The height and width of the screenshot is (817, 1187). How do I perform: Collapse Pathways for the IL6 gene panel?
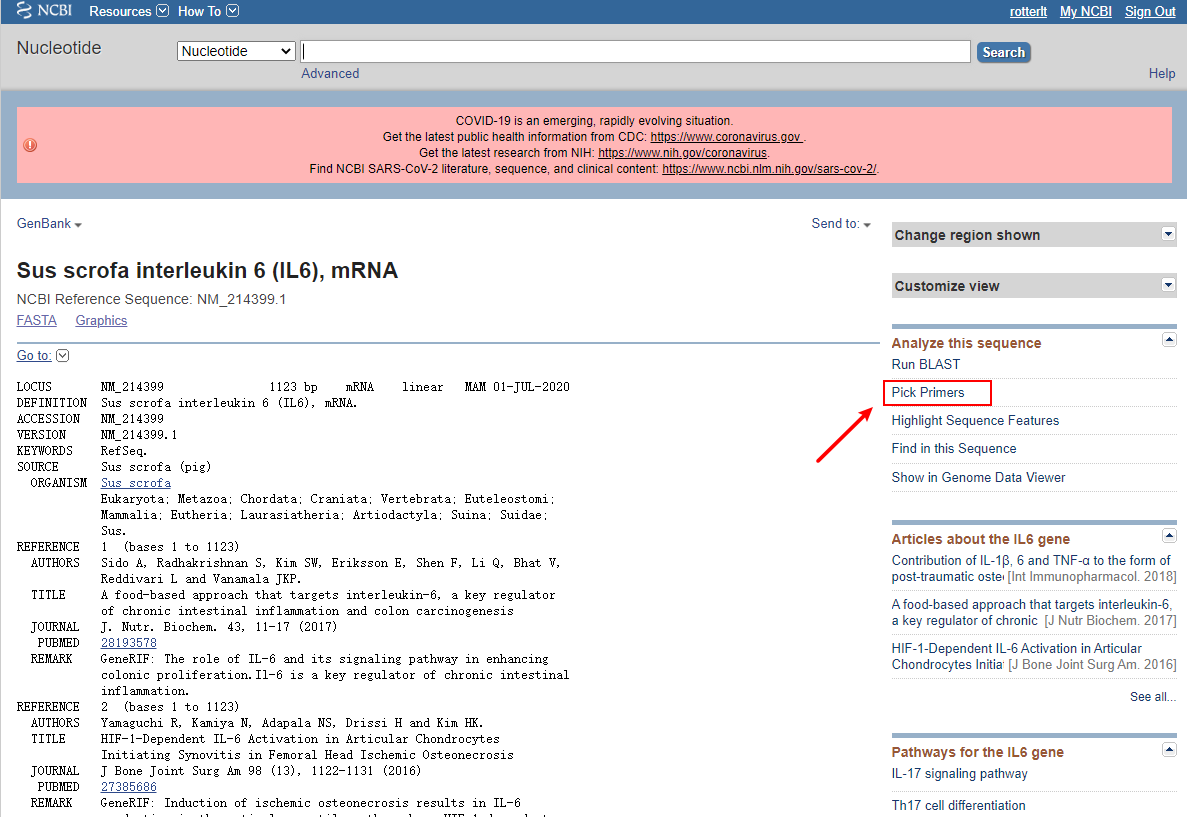(1169, 750)
